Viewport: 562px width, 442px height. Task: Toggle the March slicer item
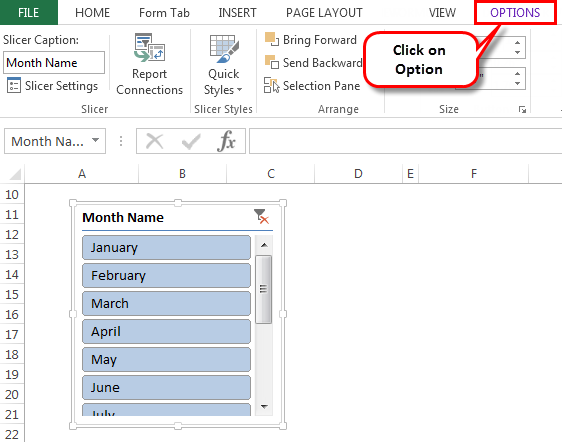click(x=166, y=303)
